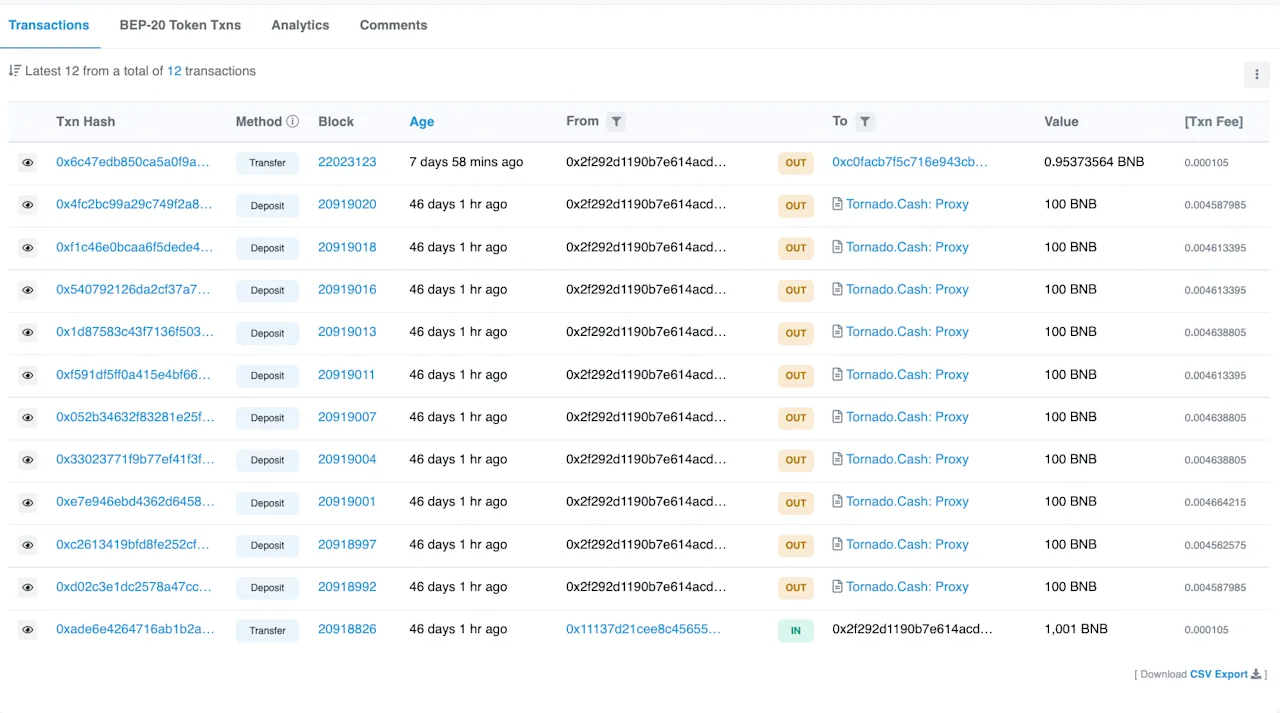Click OUT badge in block 22023123 row
This screenshot has height=713, width=1280.
coord(795,163)
